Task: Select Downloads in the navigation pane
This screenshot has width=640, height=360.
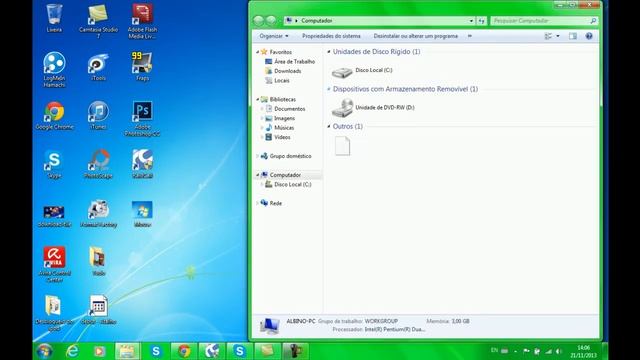Action: point(283,71)
